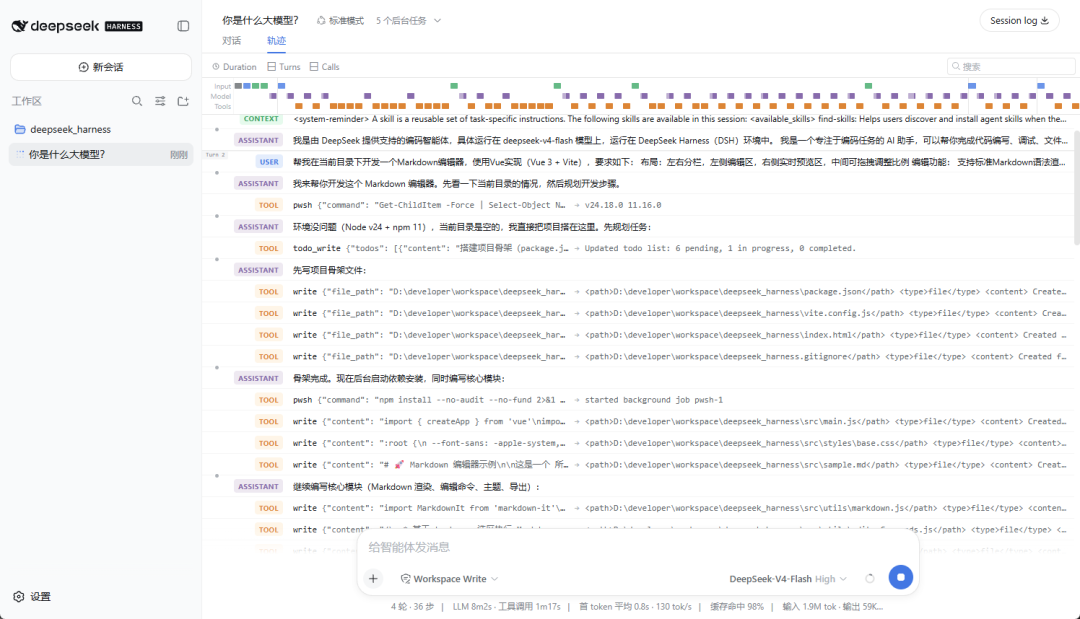The image size is (1080, 619).
Task: Start a new conversation 新会话
Action: coord(101,67)
